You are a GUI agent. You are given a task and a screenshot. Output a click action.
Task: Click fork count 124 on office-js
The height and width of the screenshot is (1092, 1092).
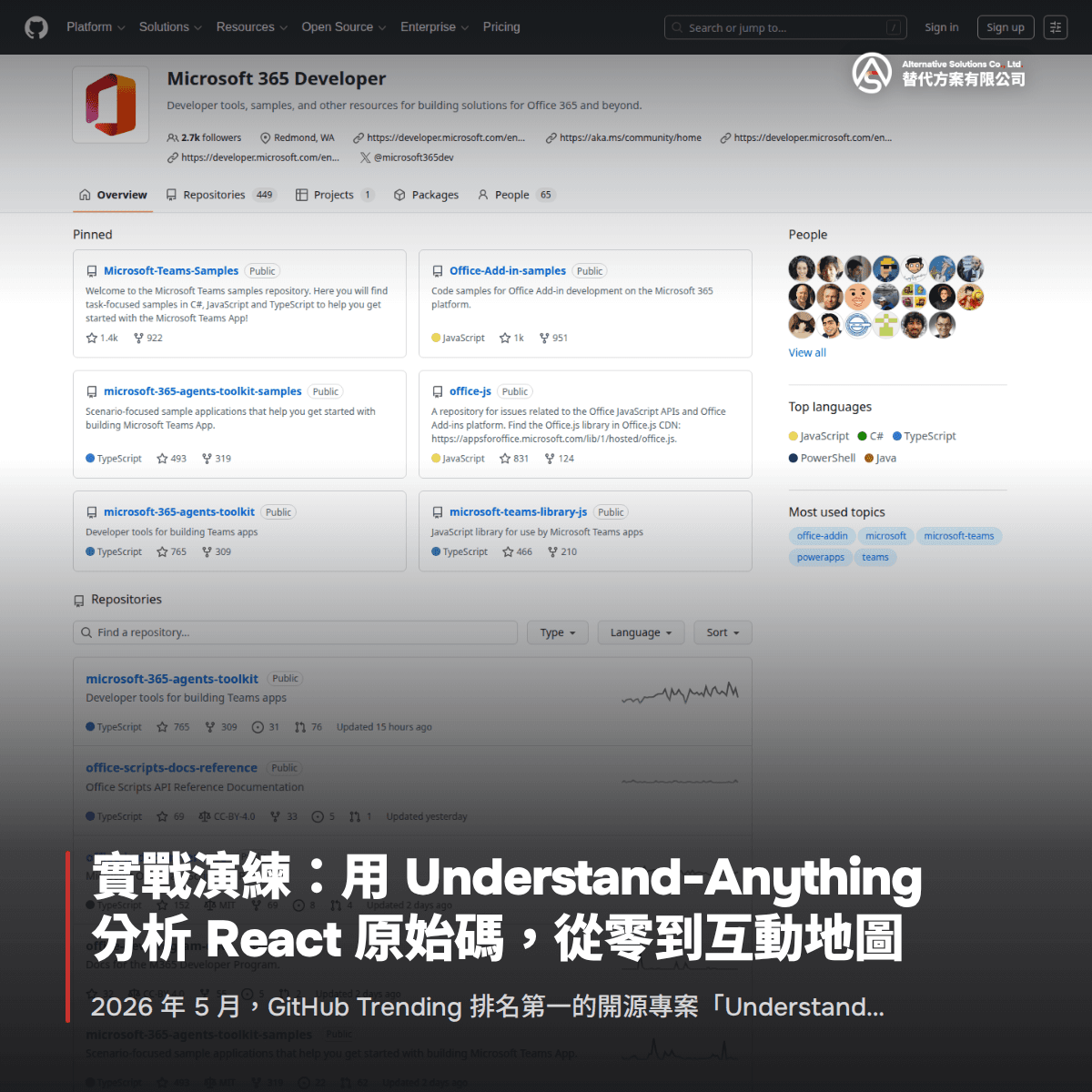pyautogui.click(x=560, y=459)
